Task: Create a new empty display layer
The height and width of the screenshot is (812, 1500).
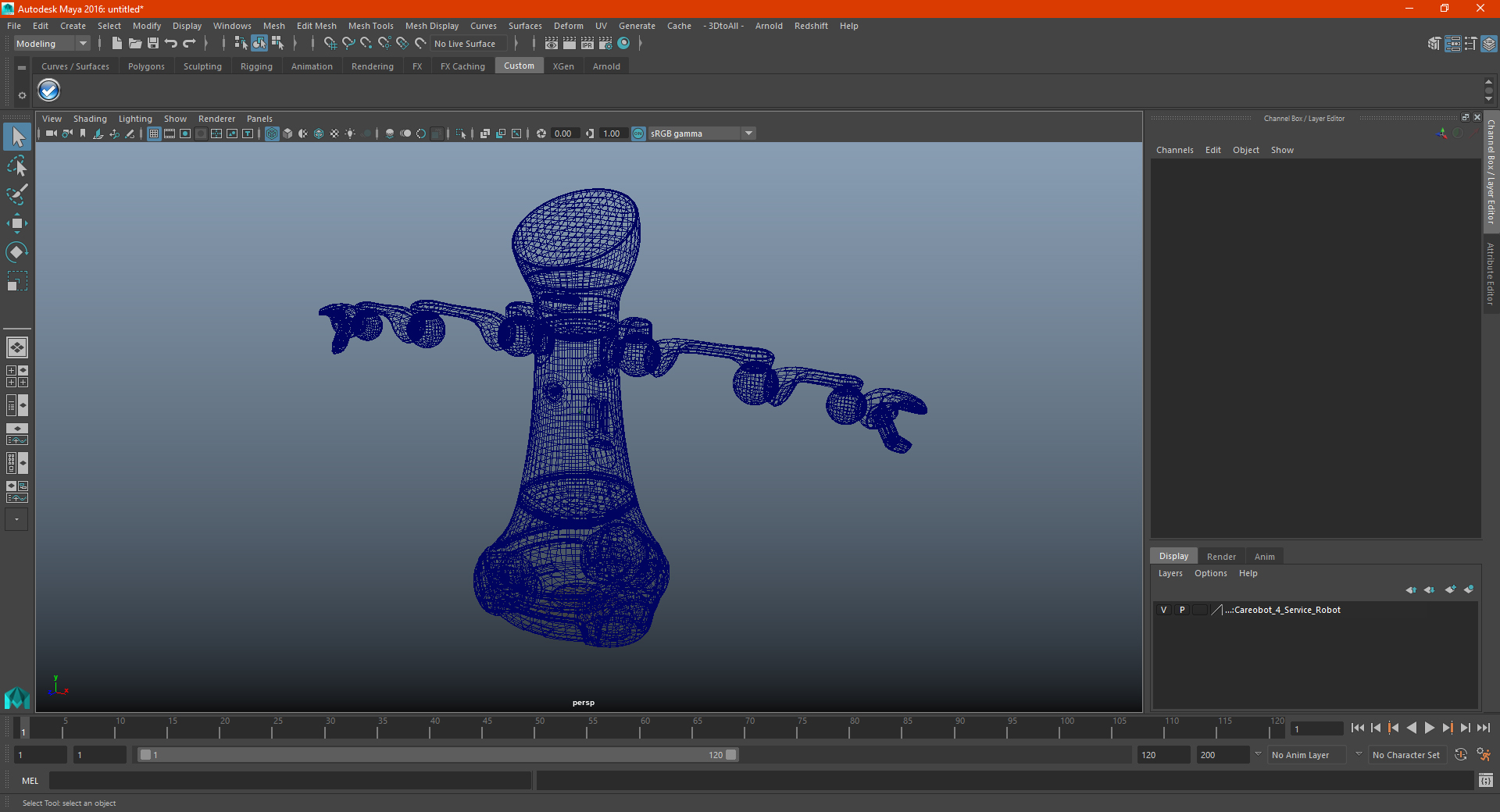Action: (1450, 589)
